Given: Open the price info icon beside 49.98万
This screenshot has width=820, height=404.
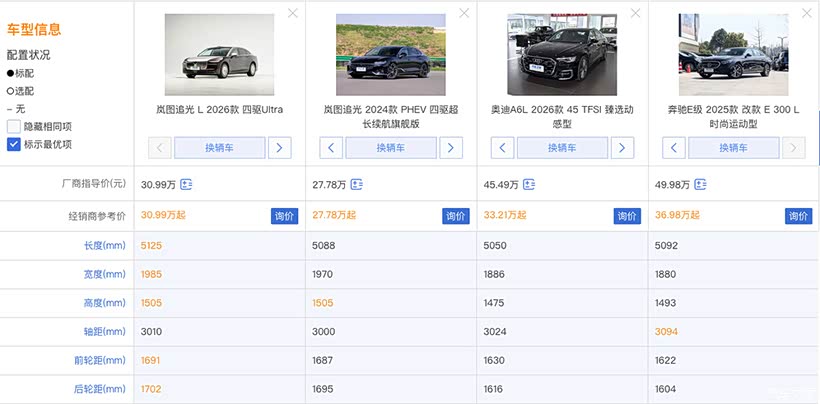Looking at the screenshot, I should 700,185.
